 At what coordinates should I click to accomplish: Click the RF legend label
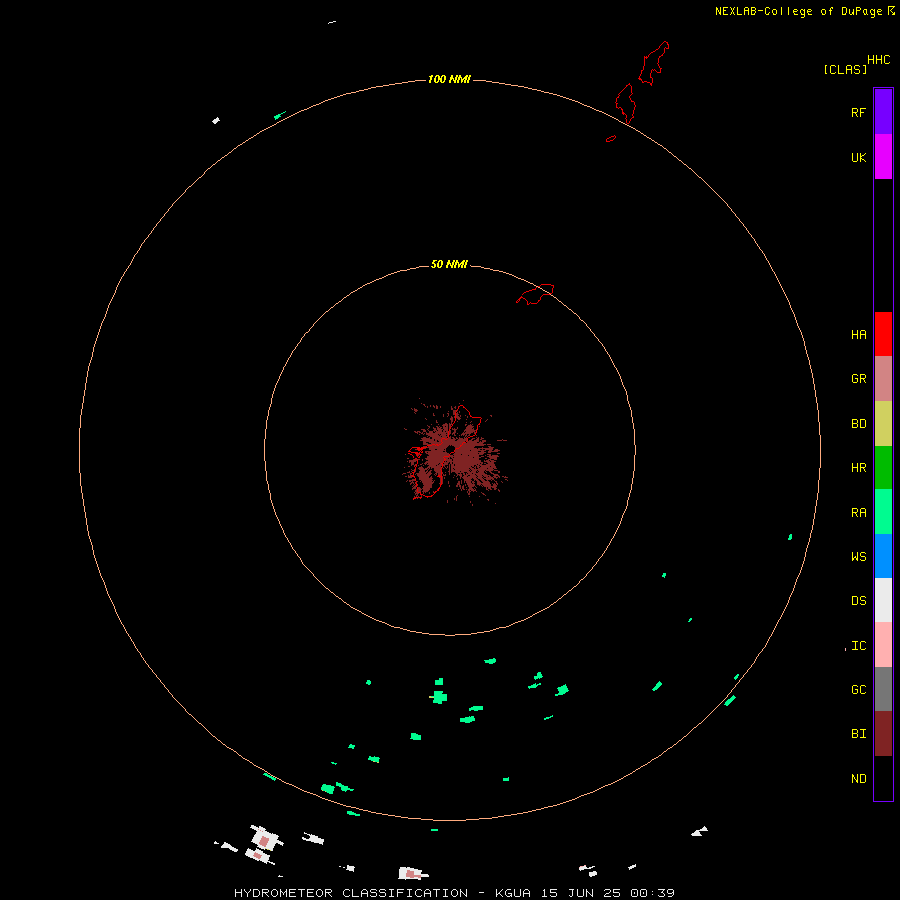(858, 112)
